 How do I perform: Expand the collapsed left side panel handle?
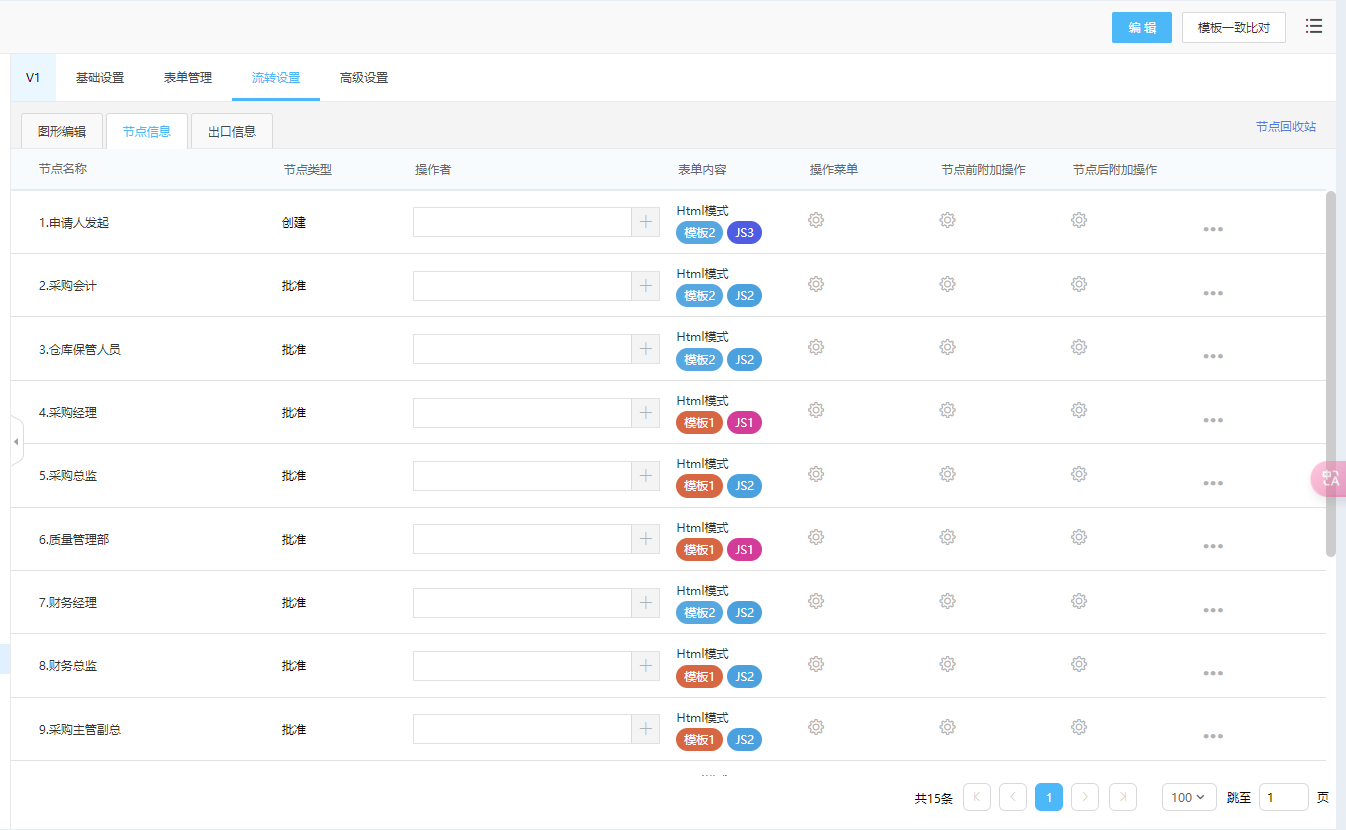pyautogui.click(x=16, y=441)
